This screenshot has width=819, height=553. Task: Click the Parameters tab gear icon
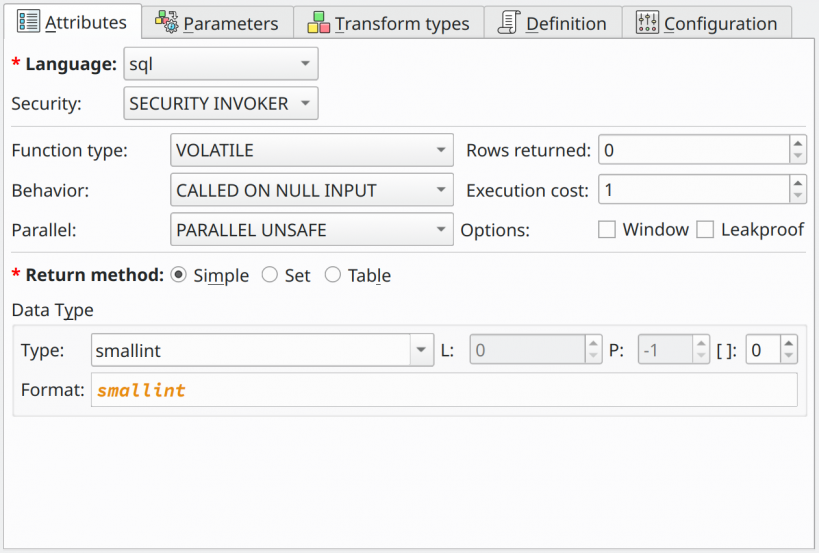(167, 22)
